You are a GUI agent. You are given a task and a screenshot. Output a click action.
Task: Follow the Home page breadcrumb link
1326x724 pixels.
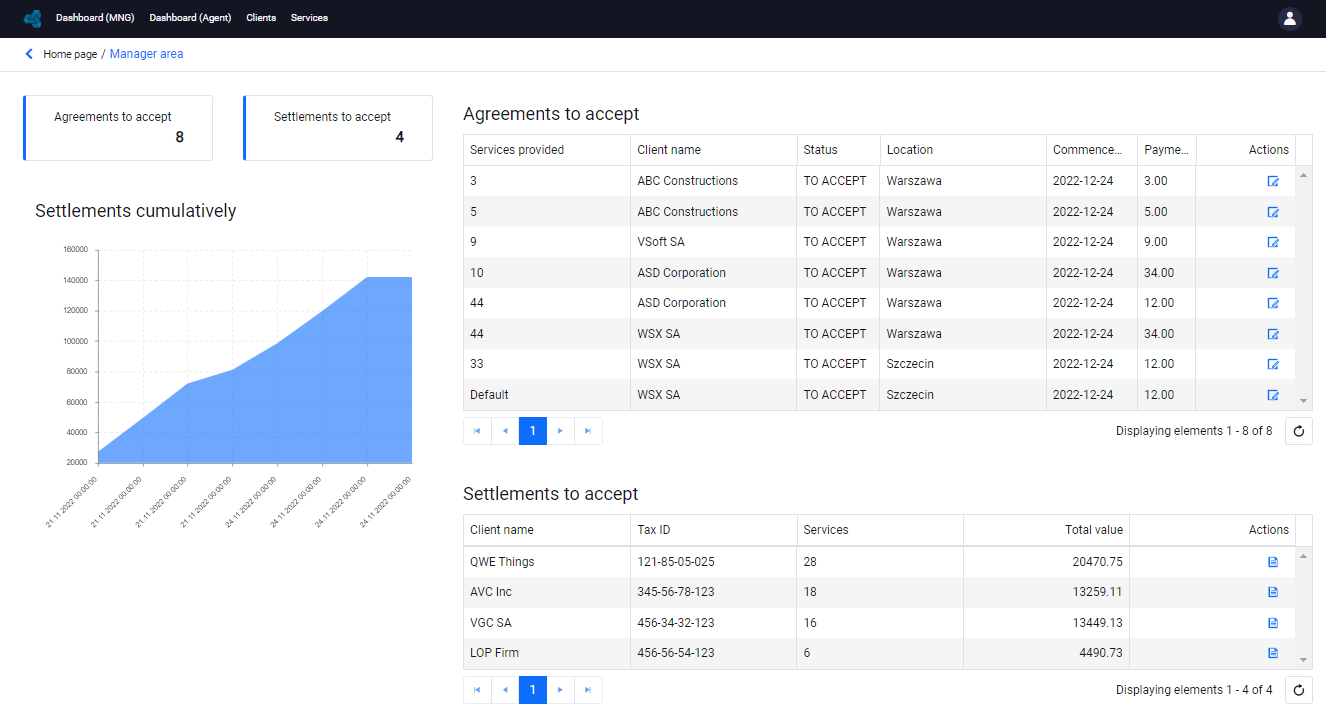(x=70, y=54)
